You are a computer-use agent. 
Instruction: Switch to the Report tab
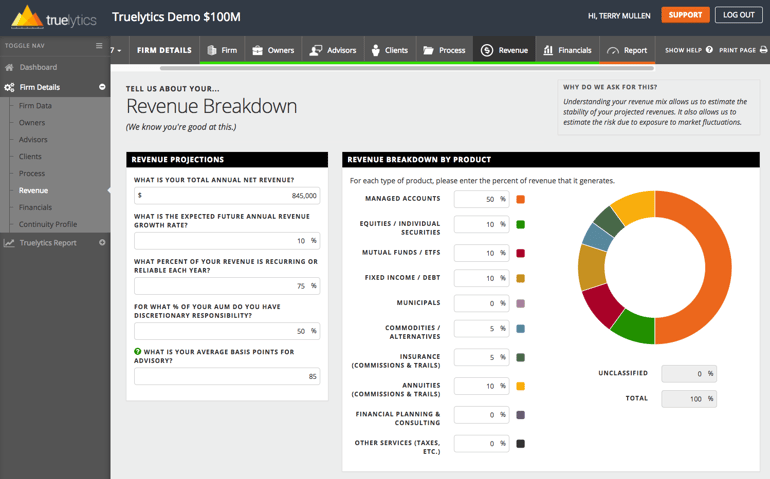pyautogui.click(x=628, y=50)
